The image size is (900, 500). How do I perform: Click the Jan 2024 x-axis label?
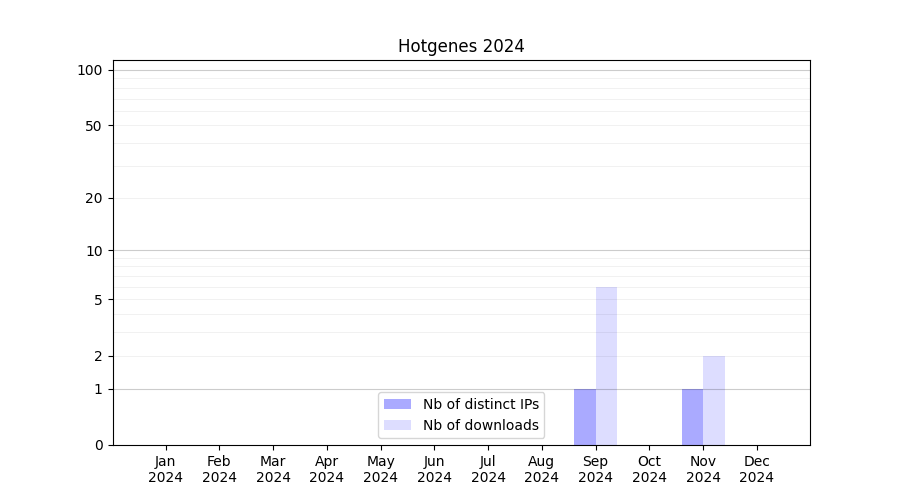coord(166,469)
